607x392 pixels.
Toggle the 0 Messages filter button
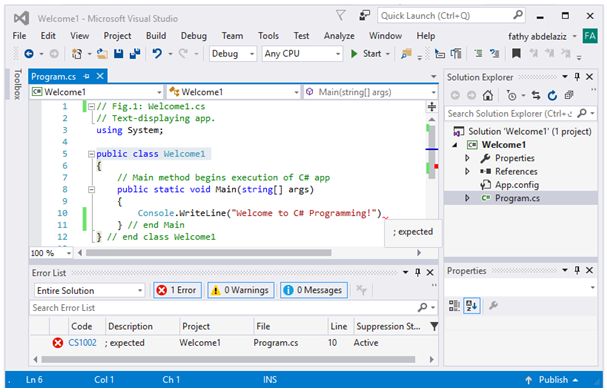(314, 290)
